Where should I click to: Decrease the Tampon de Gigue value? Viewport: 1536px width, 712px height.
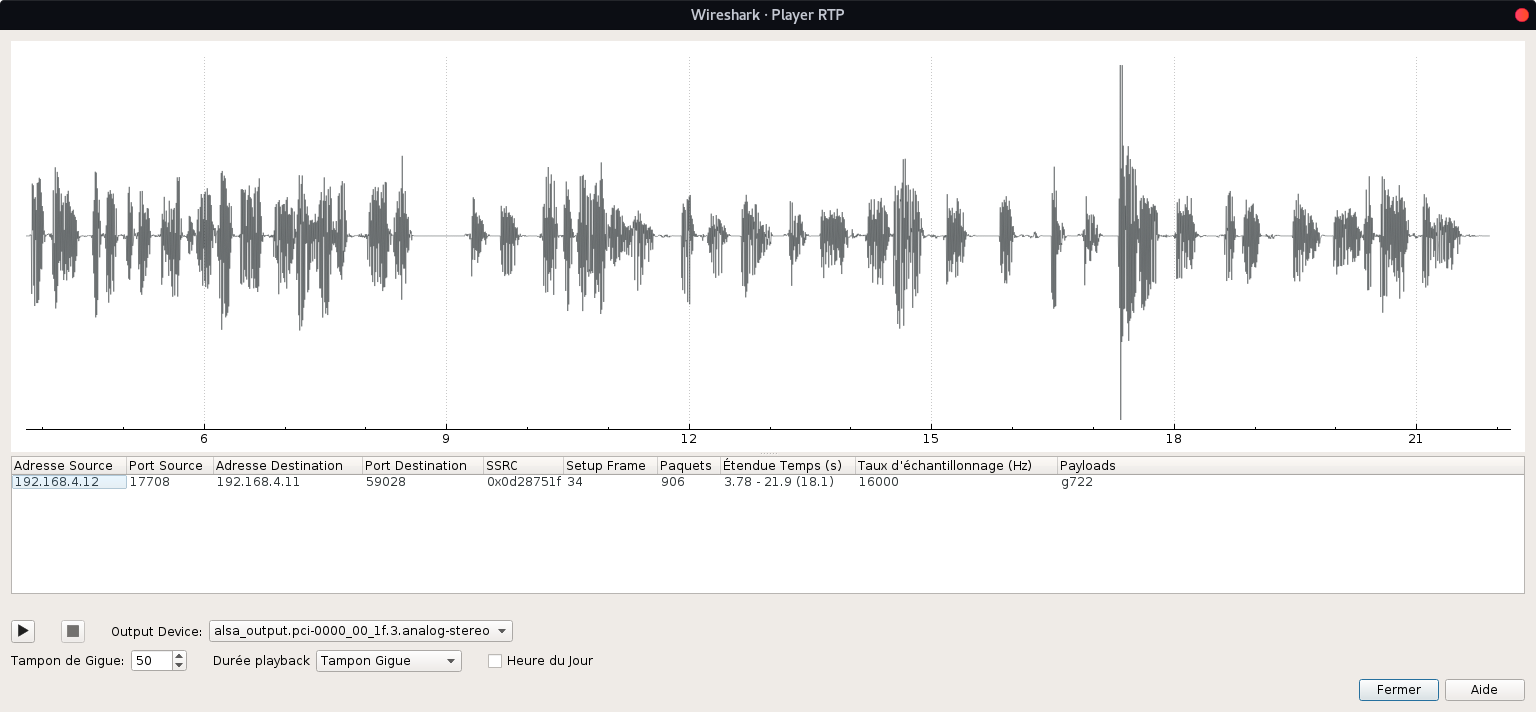tap(179, 665)
